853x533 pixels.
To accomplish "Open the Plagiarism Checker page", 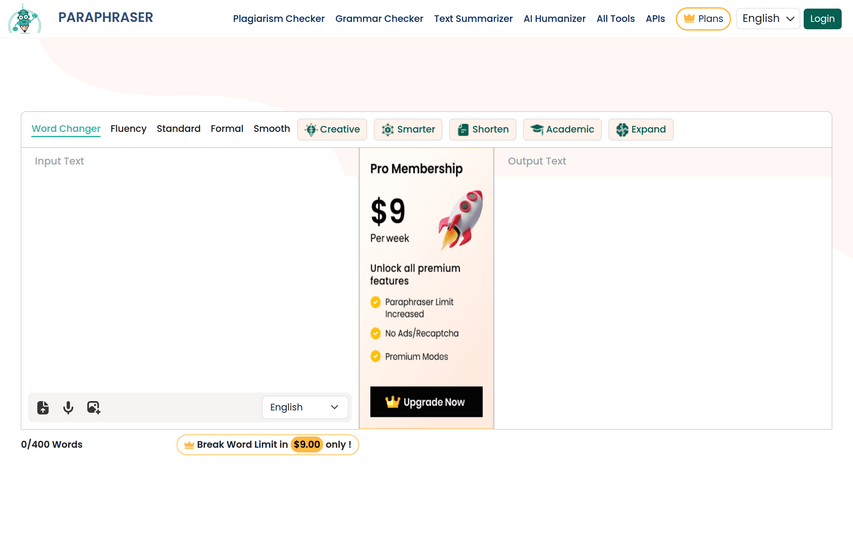I will [x=278, y=19].
